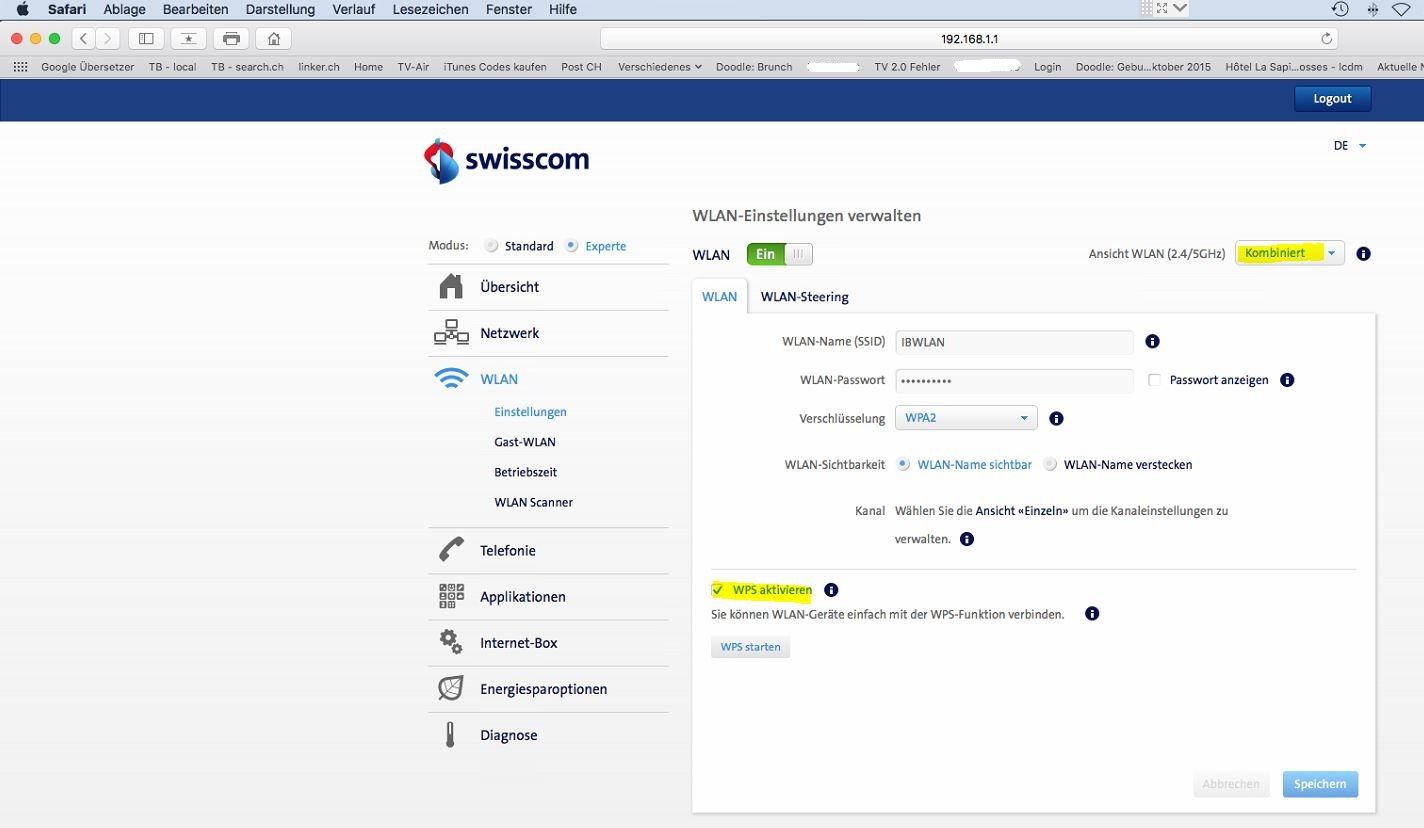The height and width of the screenshot is (828, 1424).
Task: Open the TV 2.0 Fehler bookmark
Action: (907, 67)
